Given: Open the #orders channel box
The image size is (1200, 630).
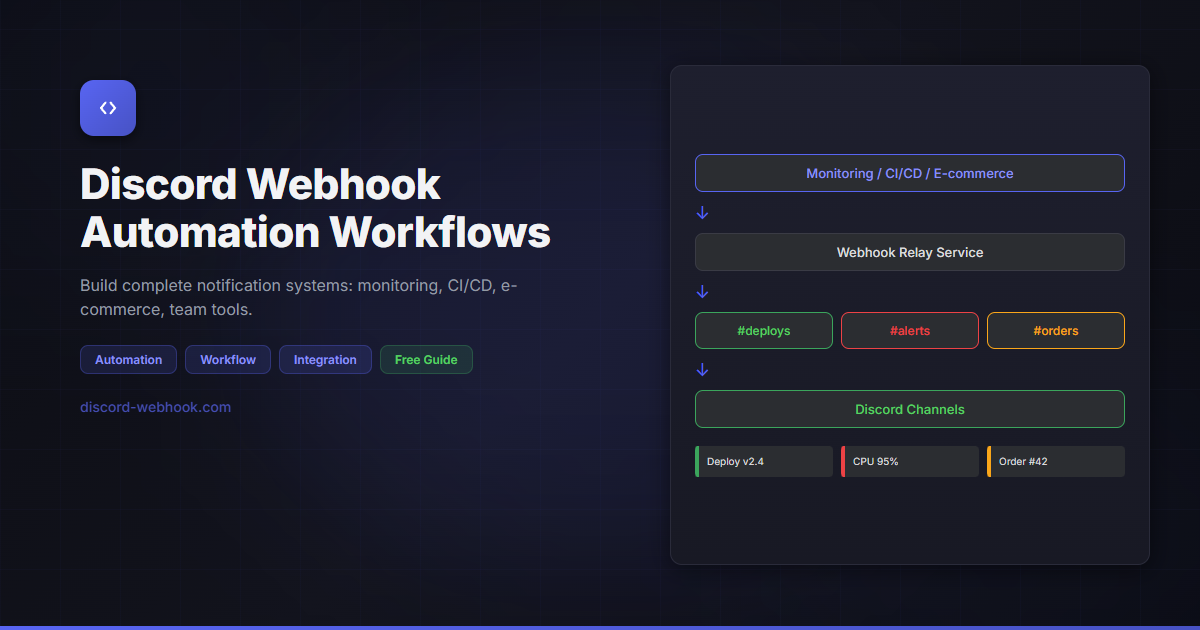Looking at the screenshot, I should click(1055, 330).
